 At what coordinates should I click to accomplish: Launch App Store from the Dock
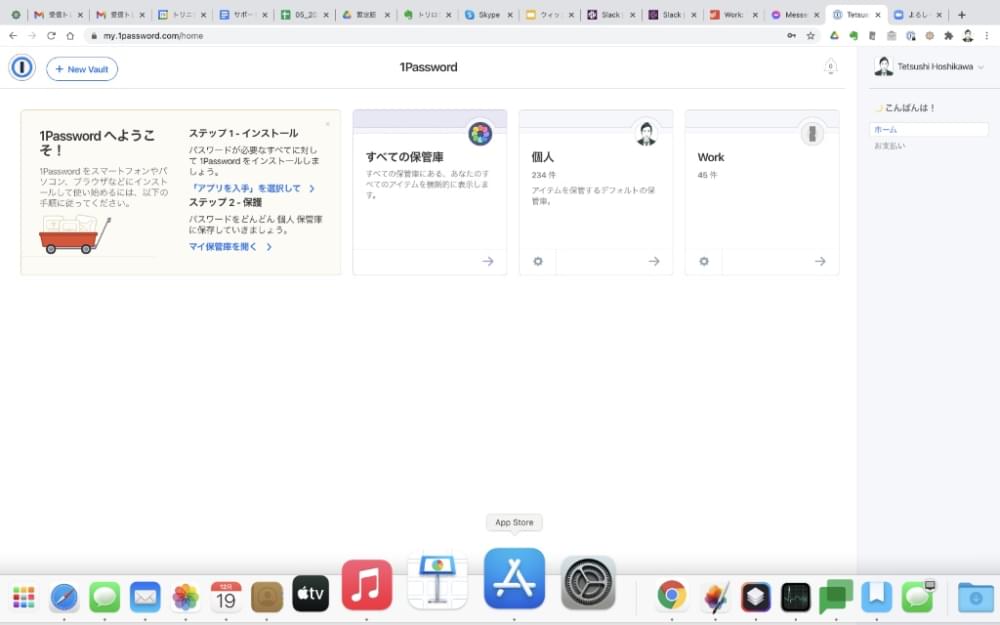pyautogui.click(x=514, y=579)
